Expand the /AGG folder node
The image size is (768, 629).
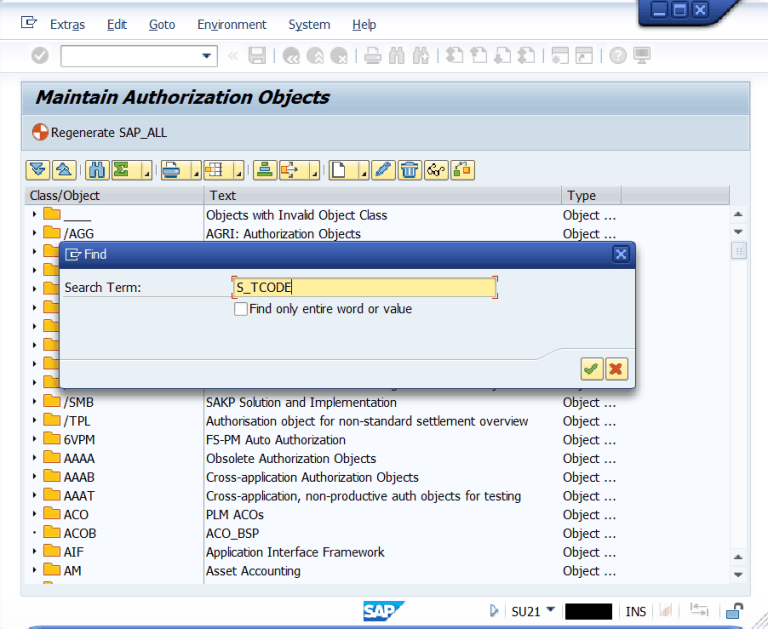point(34,233)
